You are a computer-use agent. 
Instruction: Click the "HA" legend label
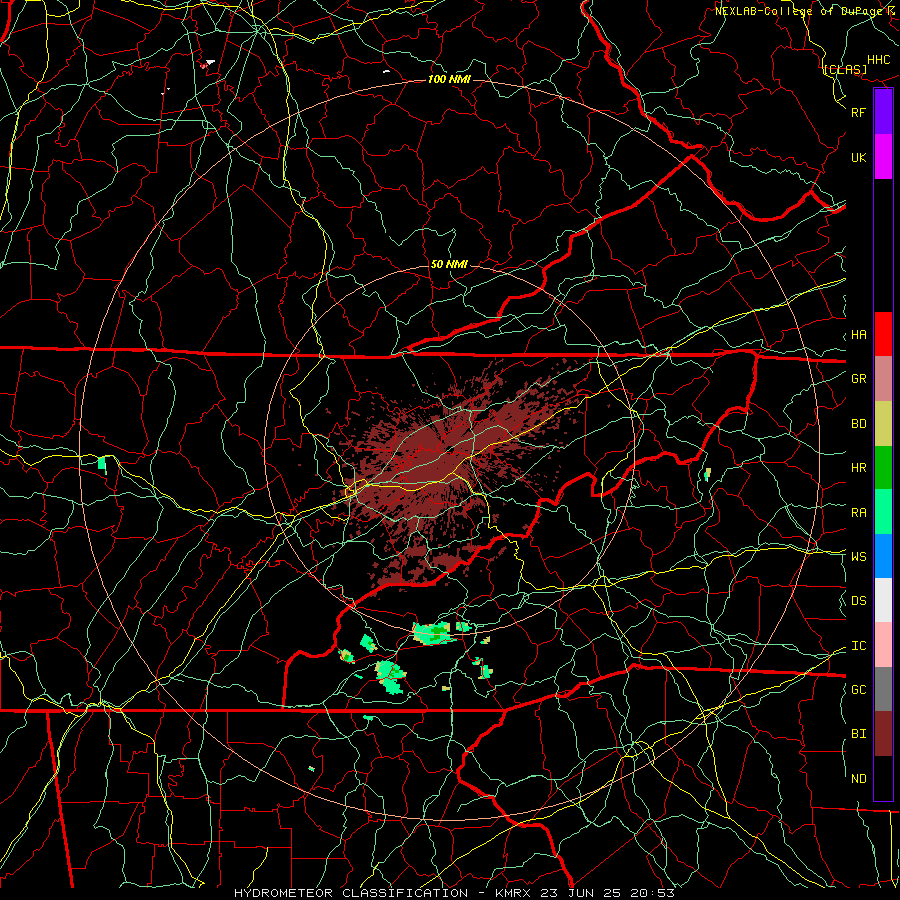pos(858,335)
